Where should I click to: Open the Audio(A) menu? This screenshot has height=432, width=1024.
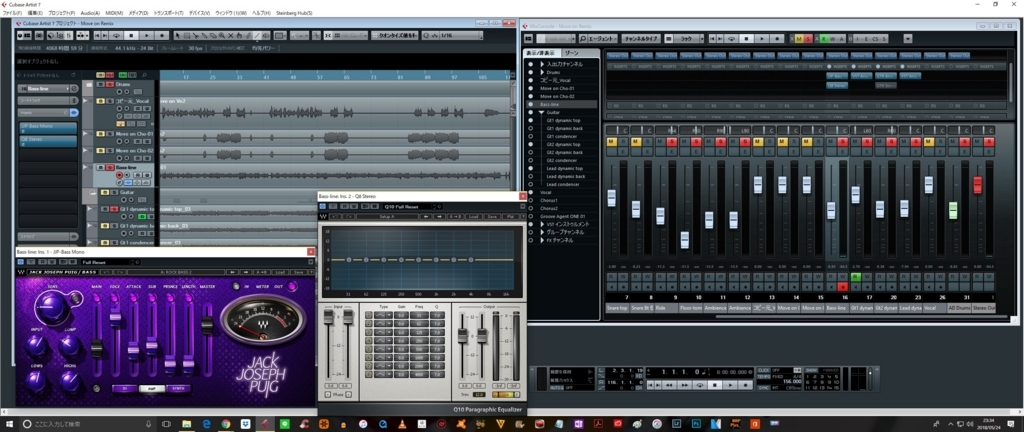pyautogui.click(x=90, y=13)
